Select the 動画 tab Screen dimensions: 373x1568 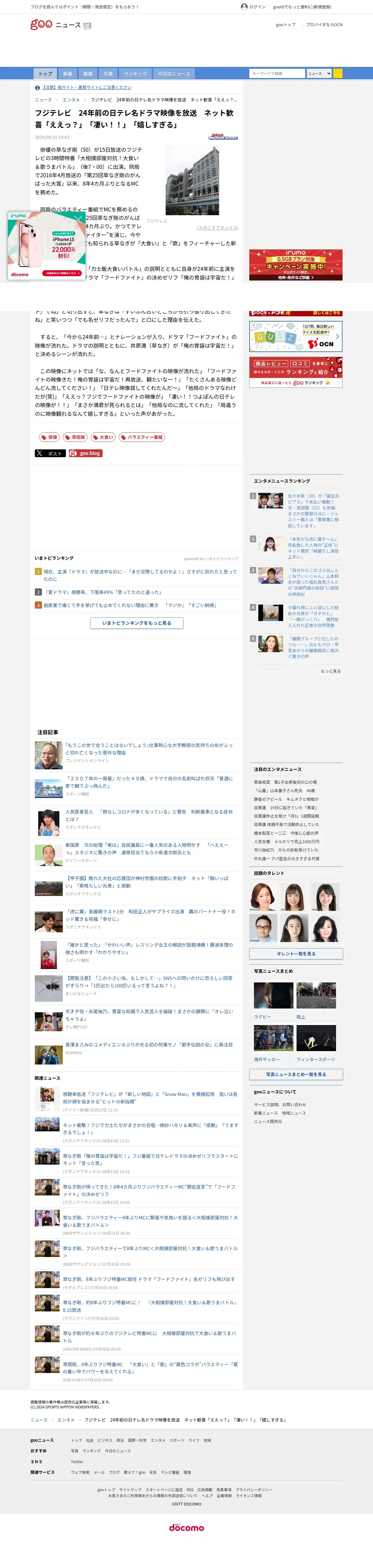point(88,74)
